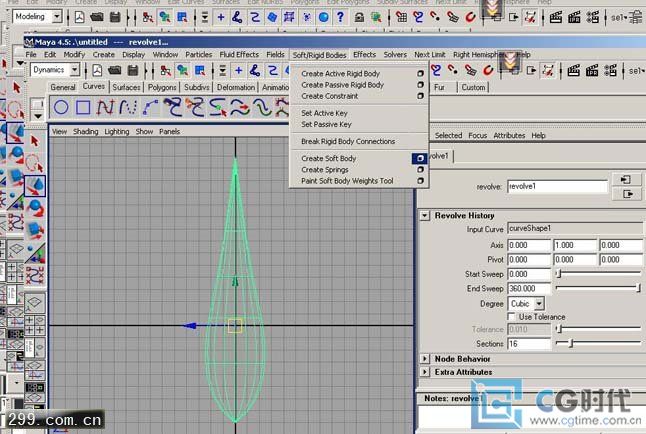Select the circle primitive icon on the Curves shelf

point(61,107)
